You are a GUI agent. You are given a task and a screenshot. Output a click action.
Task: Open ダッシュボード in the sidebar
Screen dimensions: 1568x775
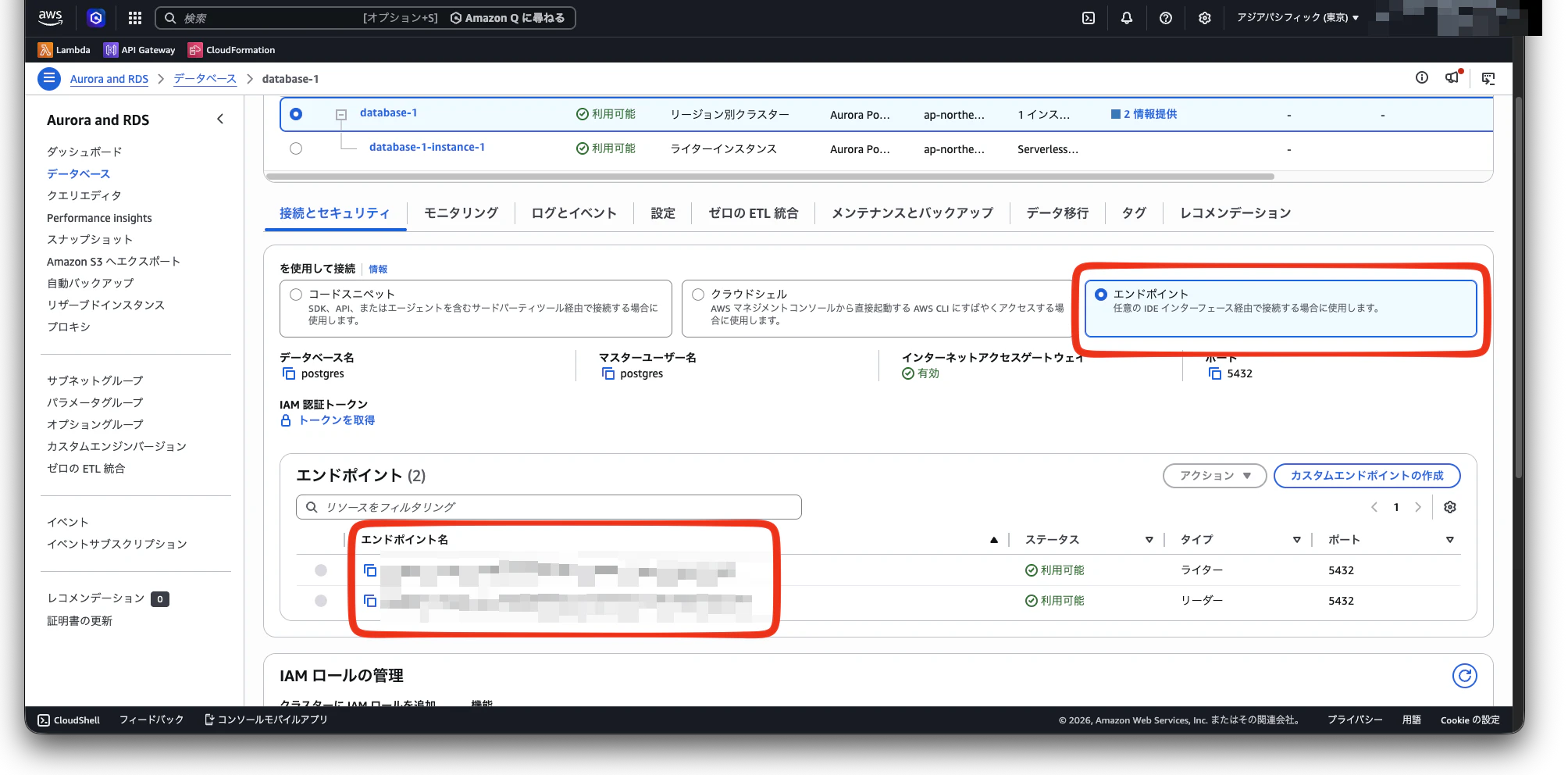(84, 152)
